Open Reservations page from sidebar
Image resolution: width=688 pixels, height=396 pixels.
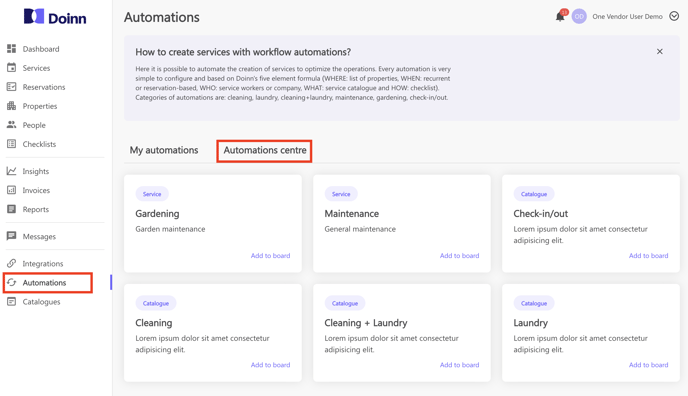click(x=44, y=87)
